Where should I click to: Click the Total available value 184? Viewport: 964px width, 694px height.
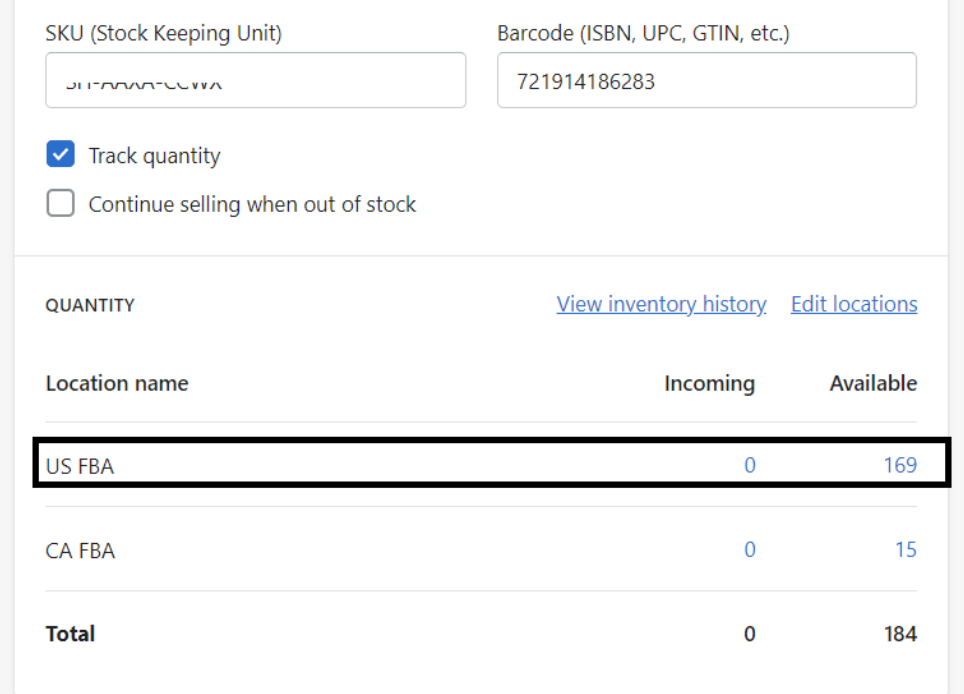point(900,634)
